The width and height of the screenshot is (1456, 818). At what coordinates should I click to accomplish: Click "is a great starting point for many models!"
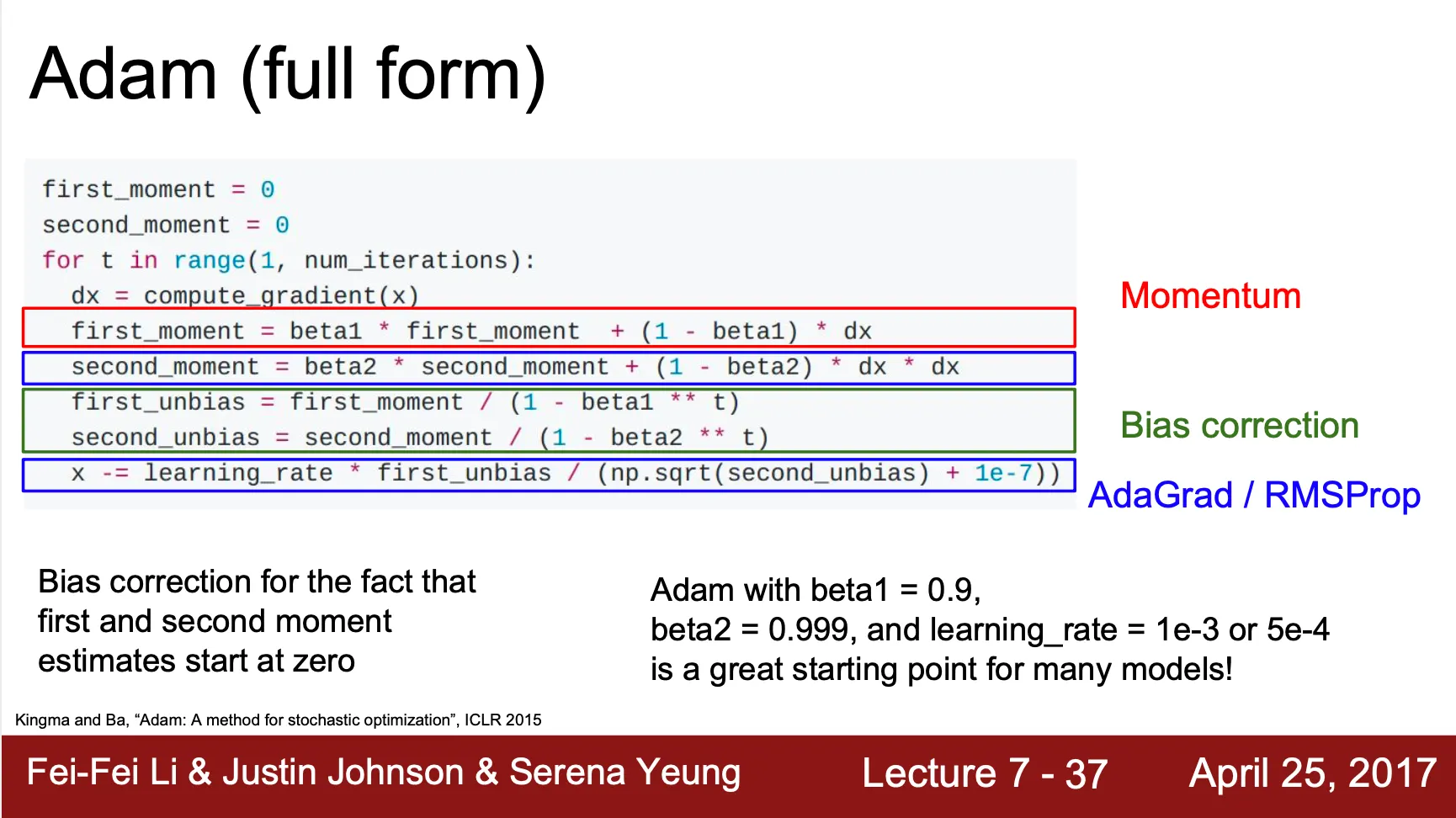[942, 669]
